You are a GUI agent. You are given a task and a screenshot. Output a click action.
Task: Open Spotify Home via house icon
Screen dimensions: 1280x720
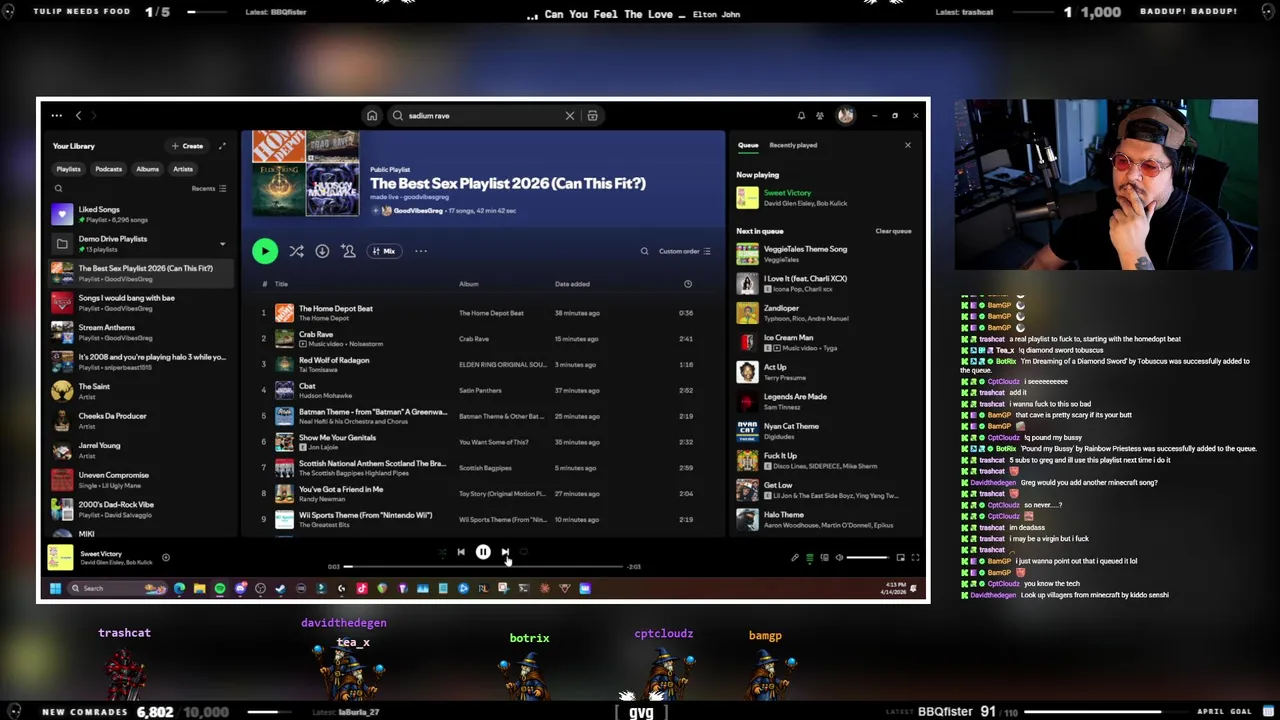tap(372, 116)
